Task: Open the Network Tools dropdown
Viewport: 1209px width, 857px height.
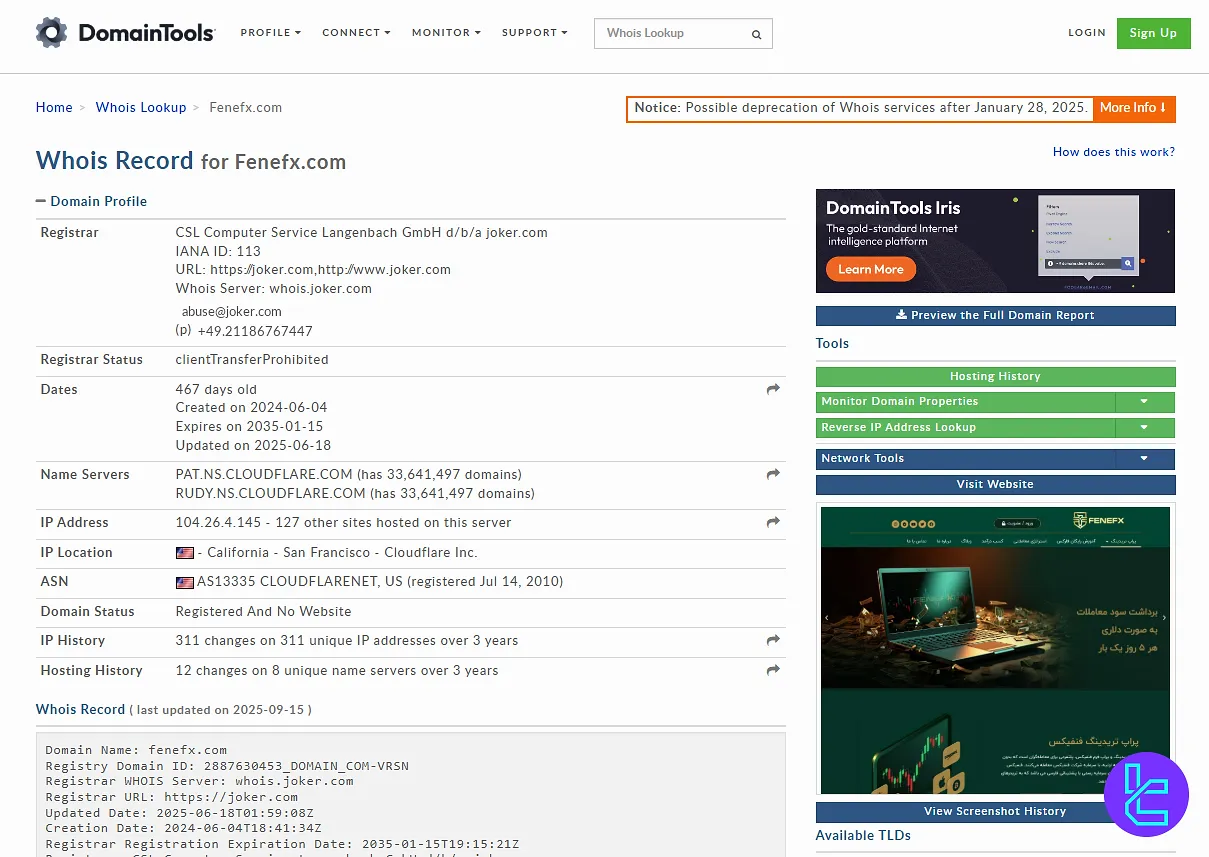Action: pos(1142,458)
